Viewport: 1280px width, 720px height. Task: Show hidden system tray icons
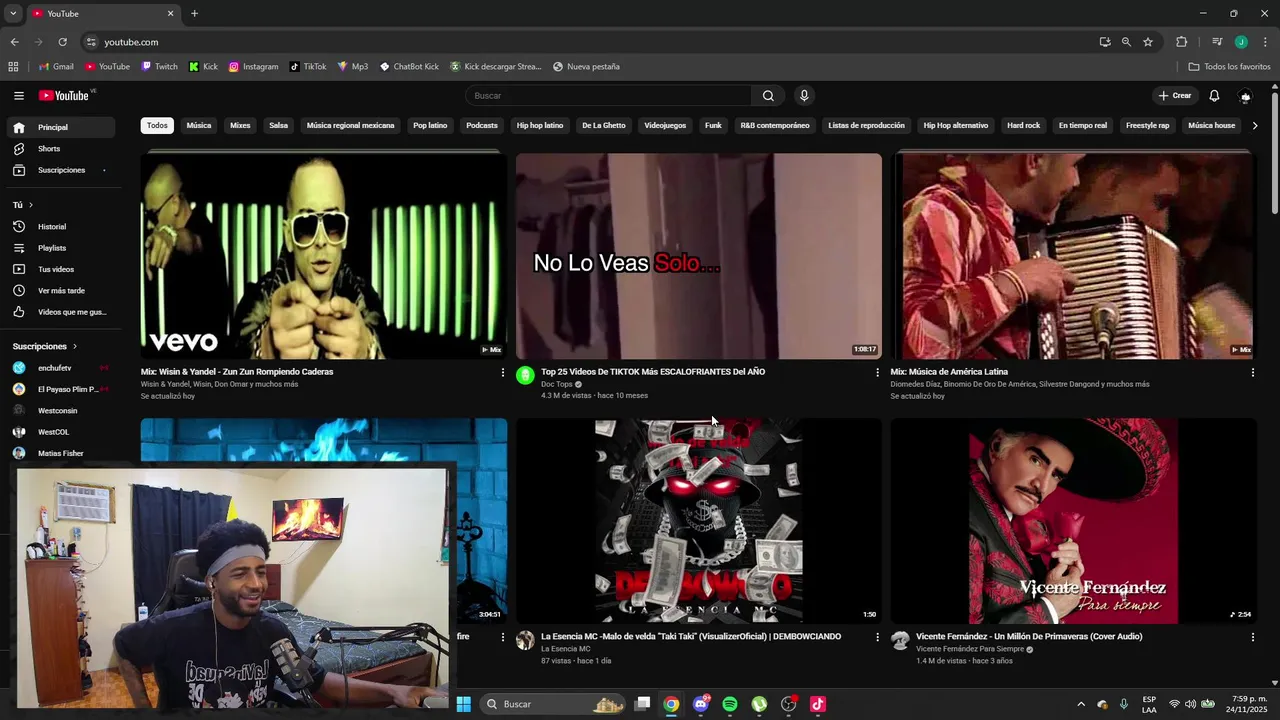1081,704
